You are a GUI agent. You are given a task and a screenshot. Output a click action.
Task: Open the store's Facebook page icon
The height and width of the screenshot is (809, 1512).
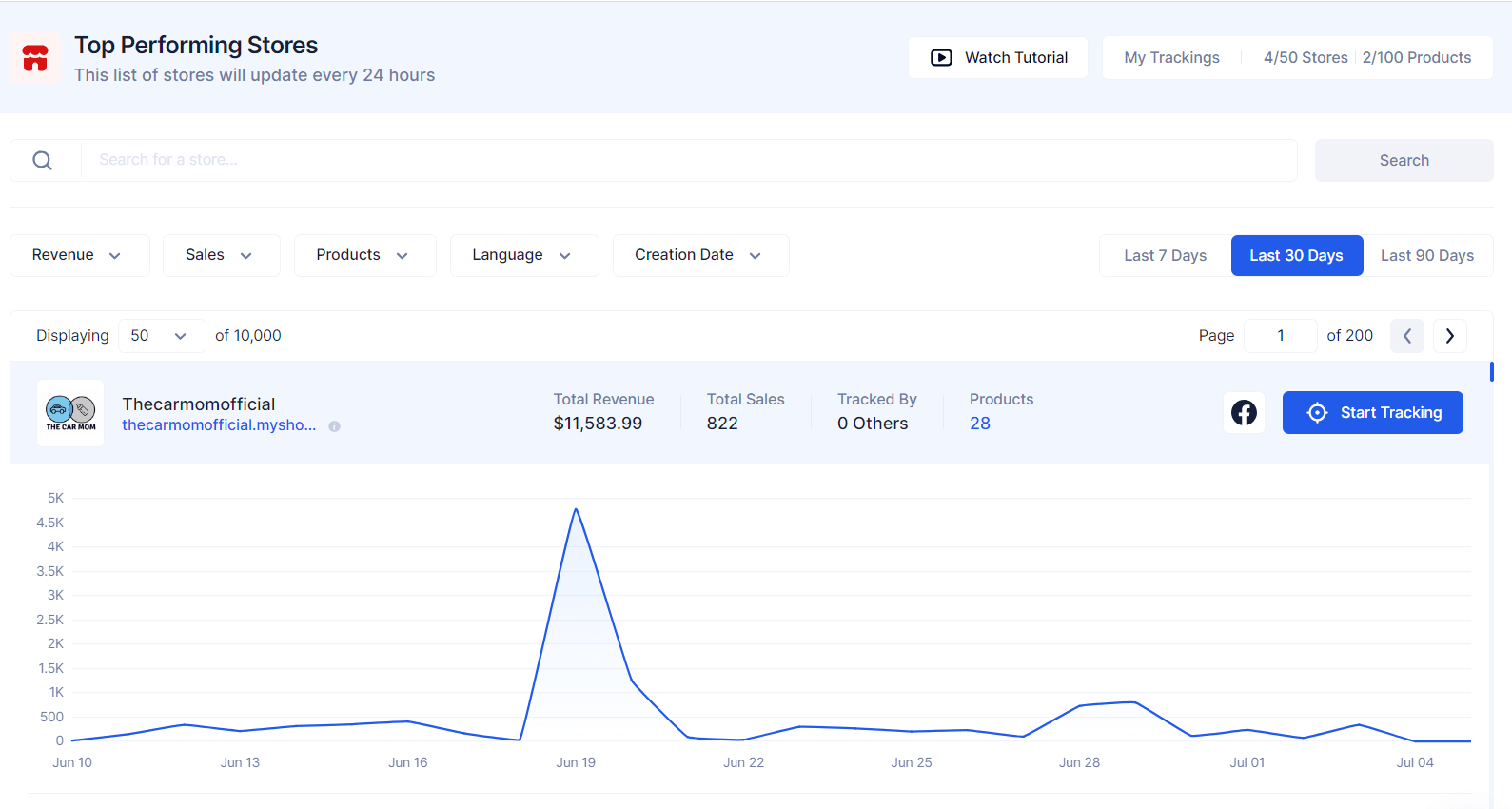coord(1244,413)
